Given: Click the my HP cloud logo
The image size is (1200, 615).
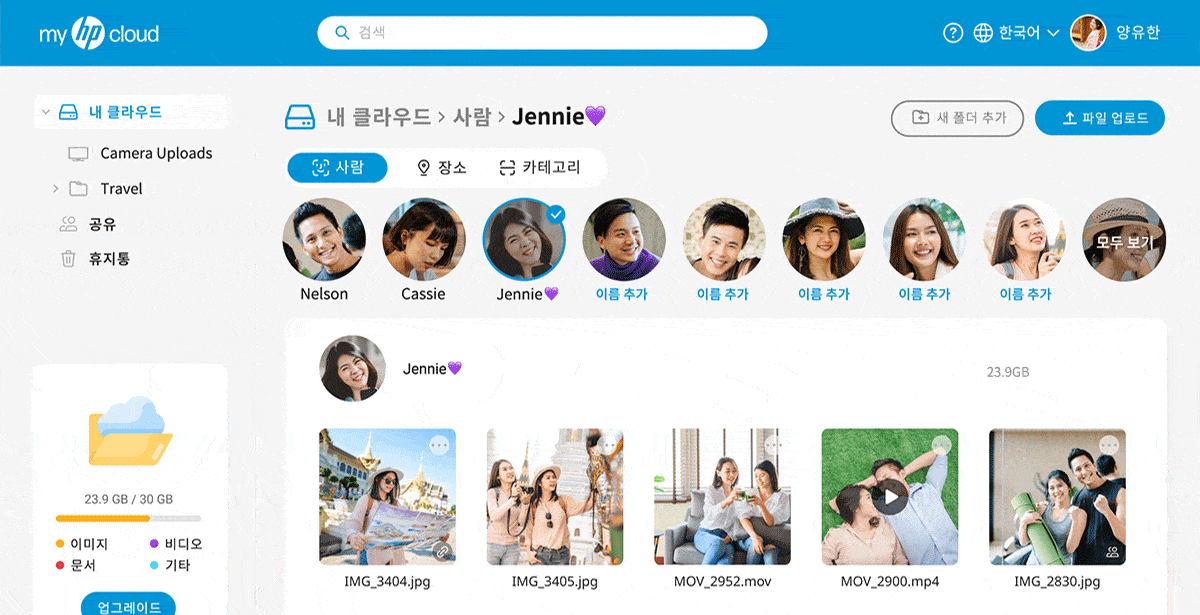Looking at the screenshot, I should [x=99, y=33].
